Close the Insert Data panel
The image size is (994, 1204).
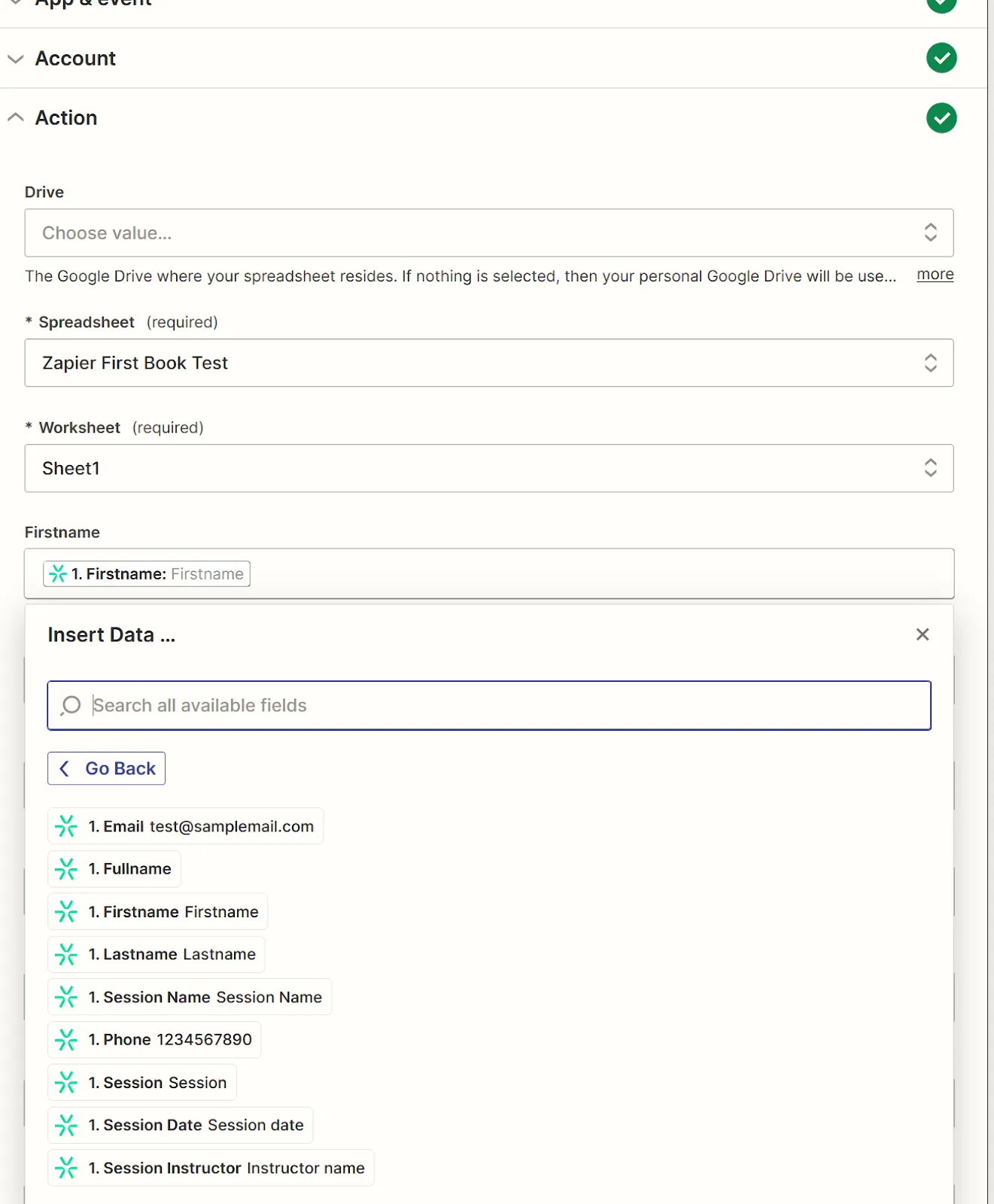pyautogui.click(x=923, y=634)
